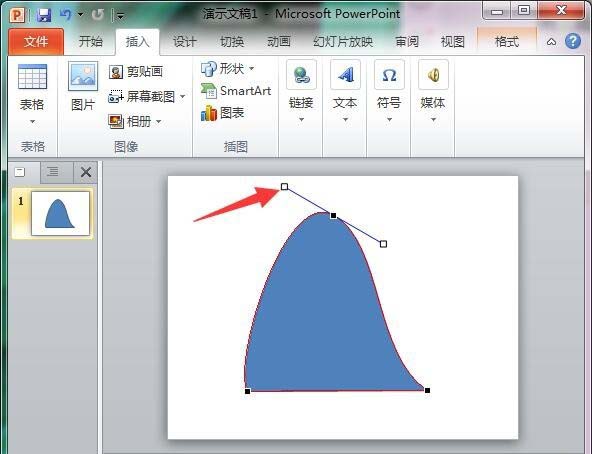This screenshot has width=592, height=454.
Task: Open the 动画 animations tab
Action: 279,42
